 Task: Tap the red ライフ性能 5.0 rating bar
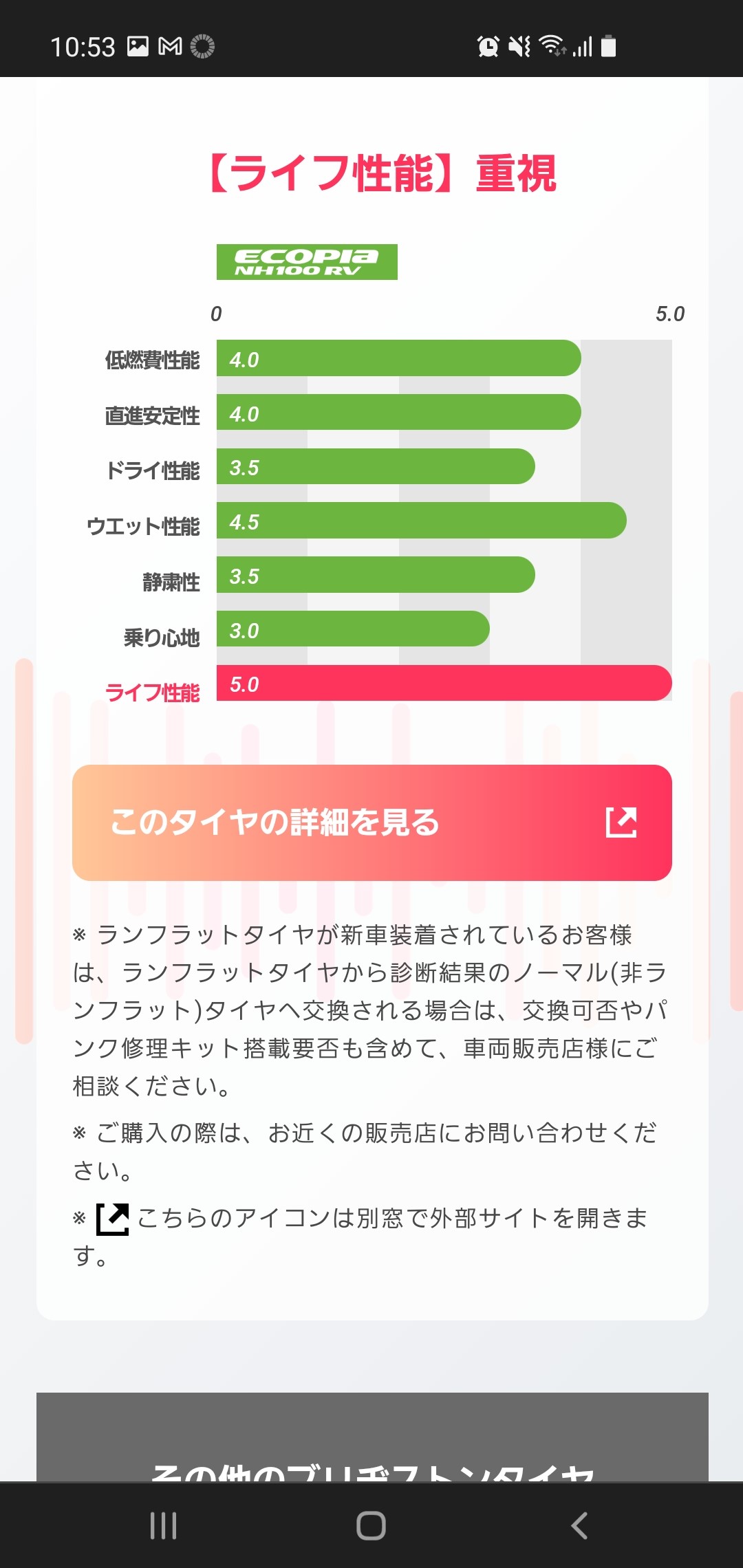(444, 684)
